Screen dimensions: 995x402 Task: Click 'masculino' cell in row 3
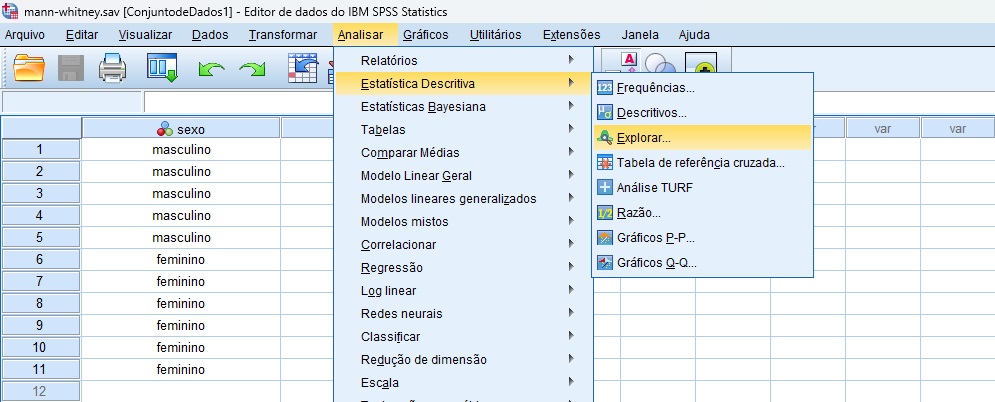[x=181, y=193]
